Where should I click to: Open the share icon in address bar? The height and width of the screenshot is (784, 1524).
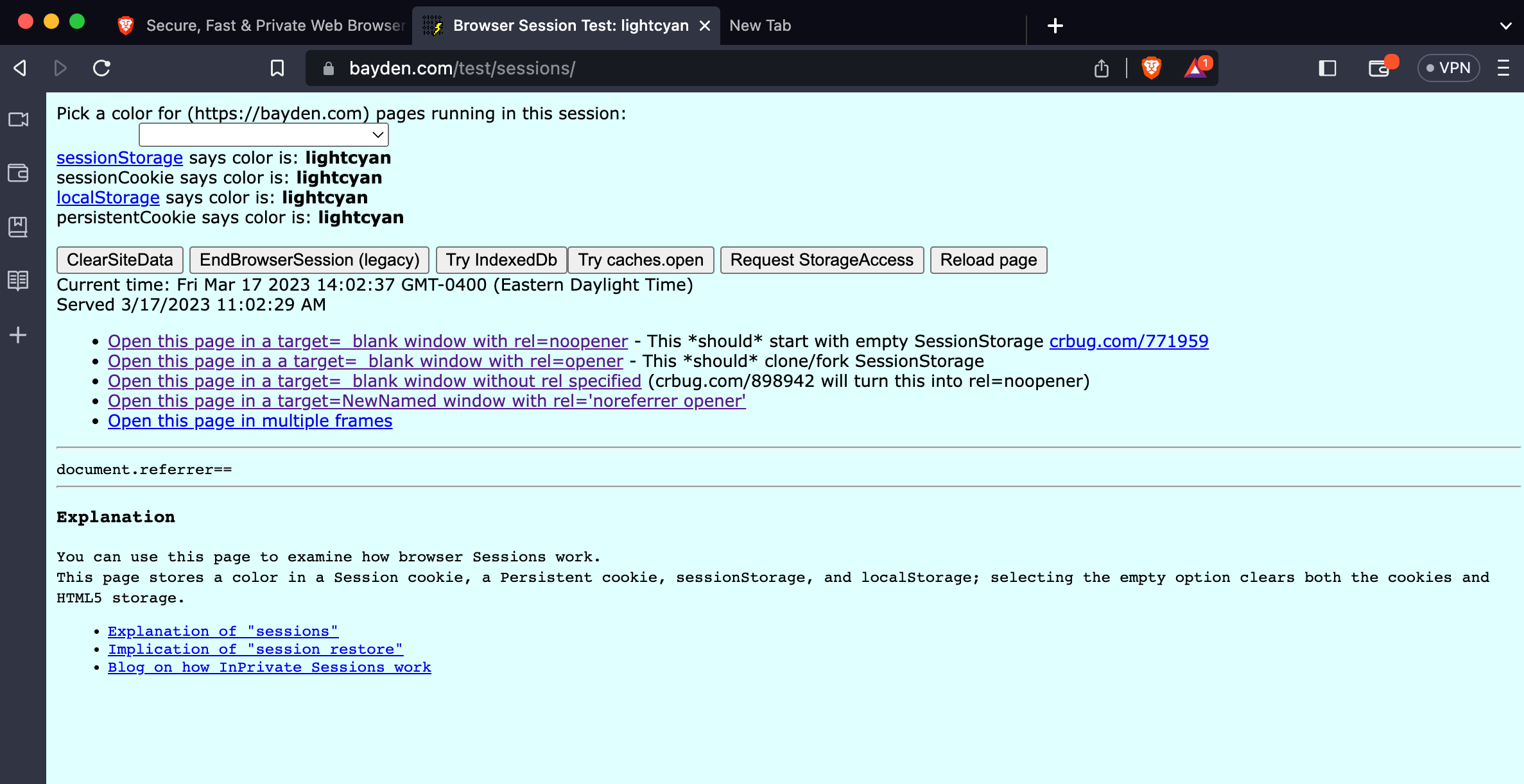pos(1102,68)
